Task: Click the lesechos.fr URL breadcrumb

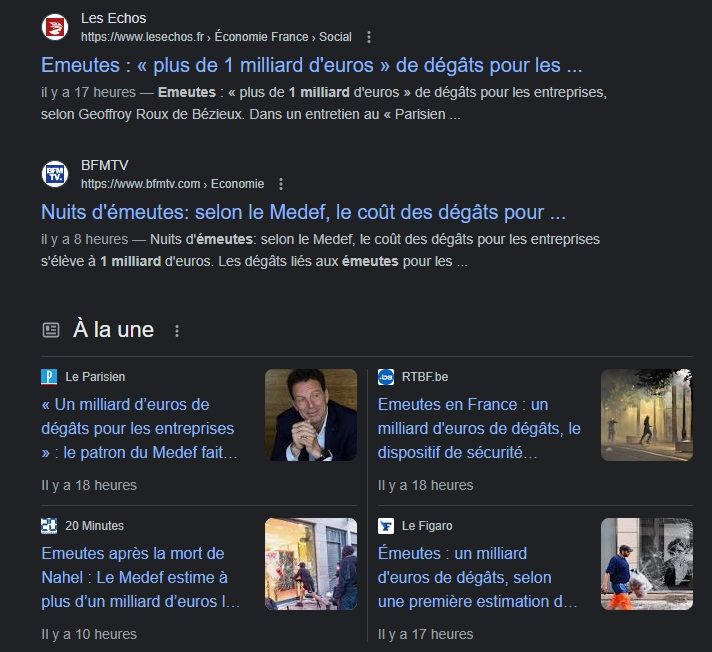Action: (x=216, y=37)
